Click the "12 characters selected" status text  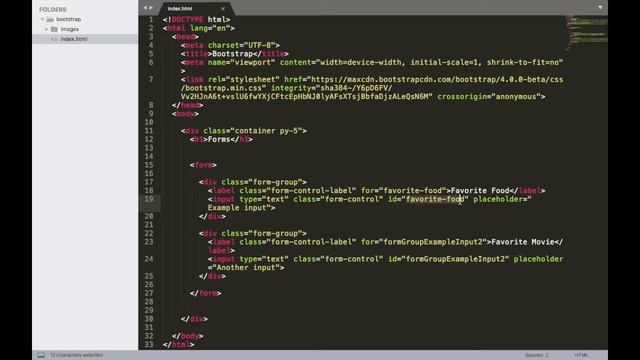point(76,355)
